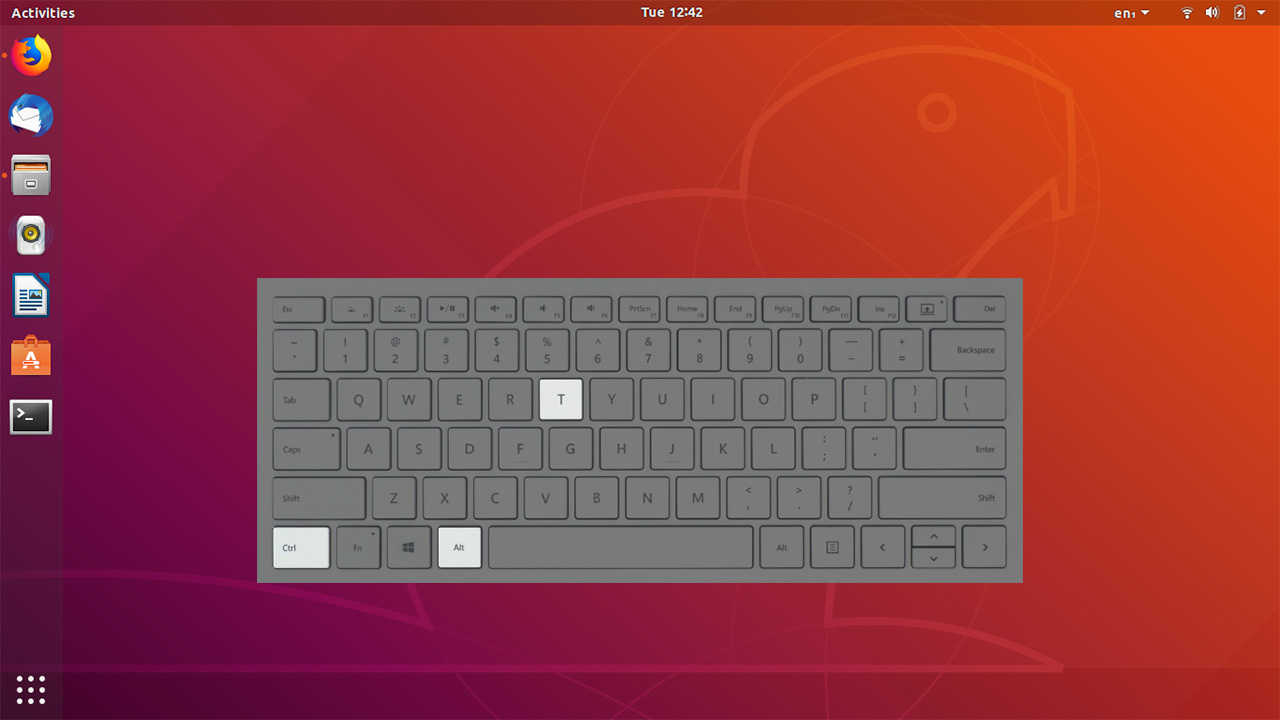Launch Firefox from the dock
1280x720 pixels.
click(x=31, y=56)
